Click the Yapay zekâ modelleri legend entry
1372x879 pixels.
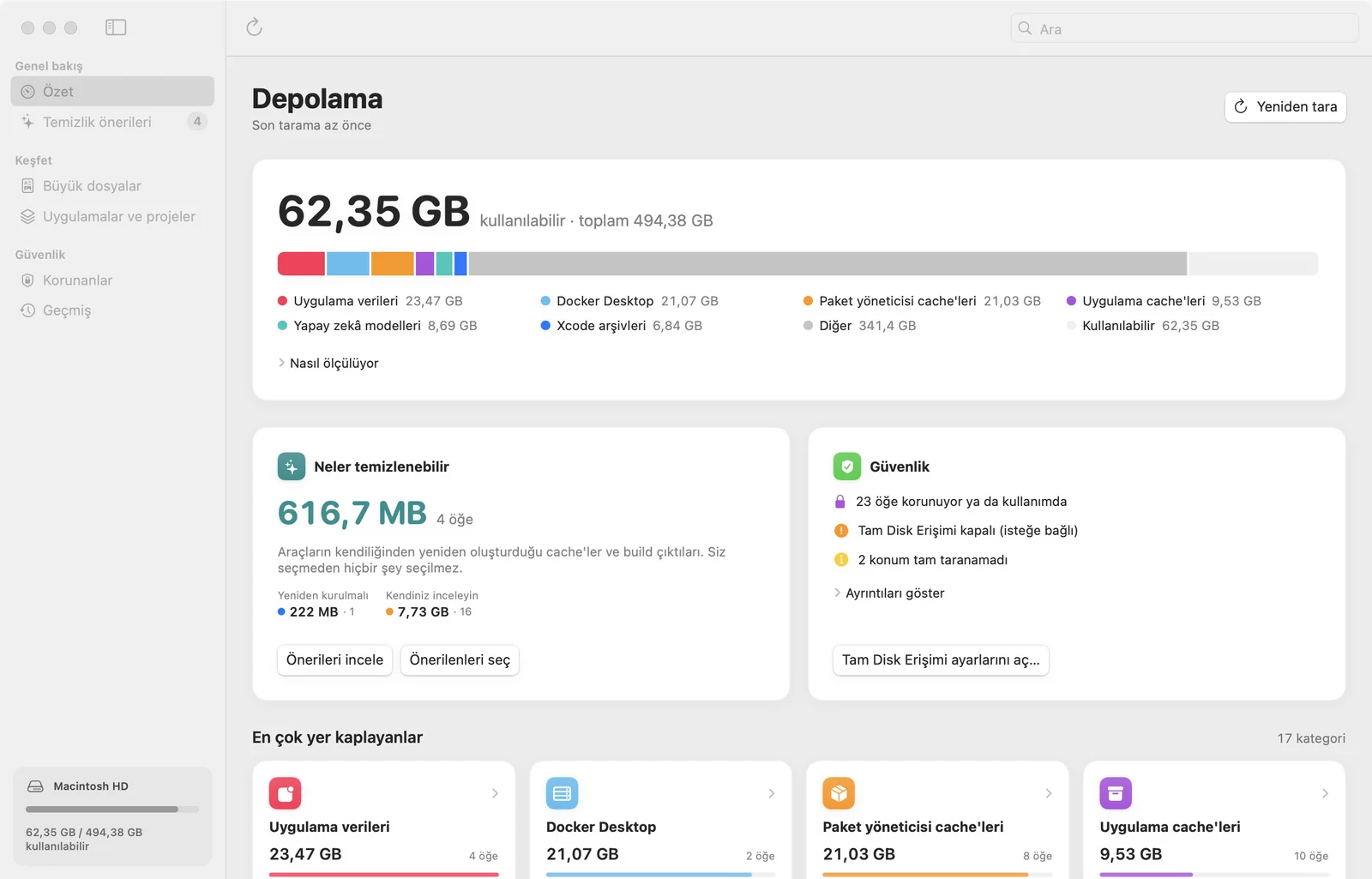(377, 326)
